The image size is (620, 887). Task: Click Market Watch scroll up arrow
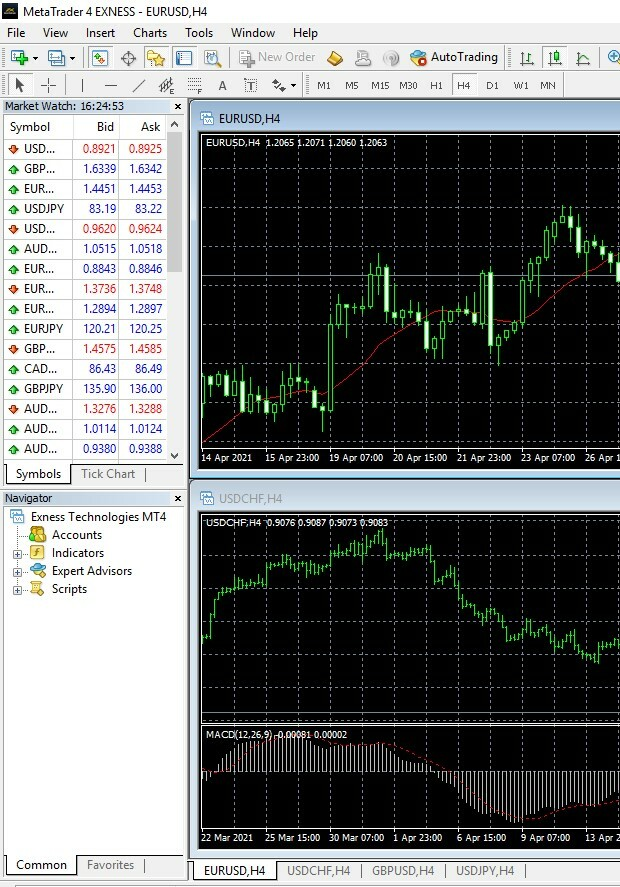click(x=175, y=124)
